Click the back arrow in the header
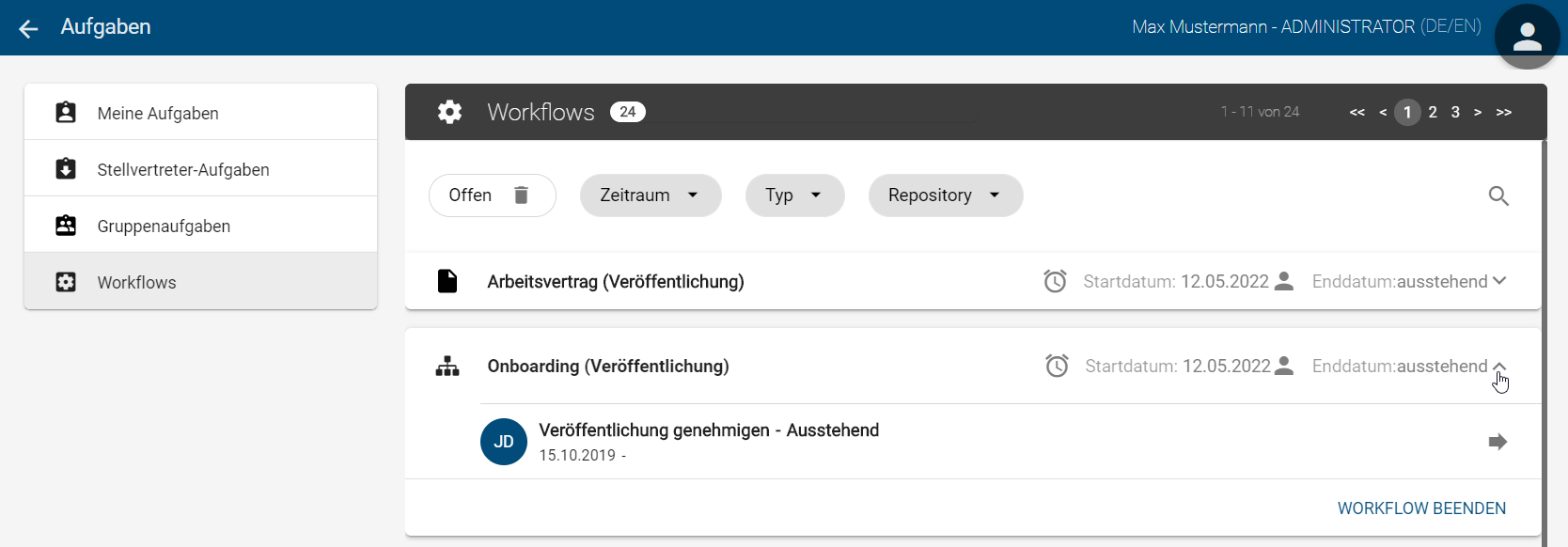Viewport: 1568px width, 547px height. tap(28, 27)
